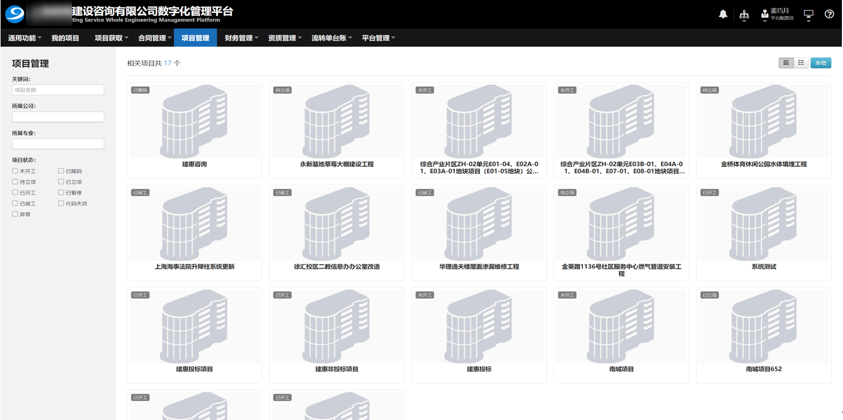Click the blue 新增 button
Image resolution: width=843 pixels, height=420 pixels.
click(820, 63)
